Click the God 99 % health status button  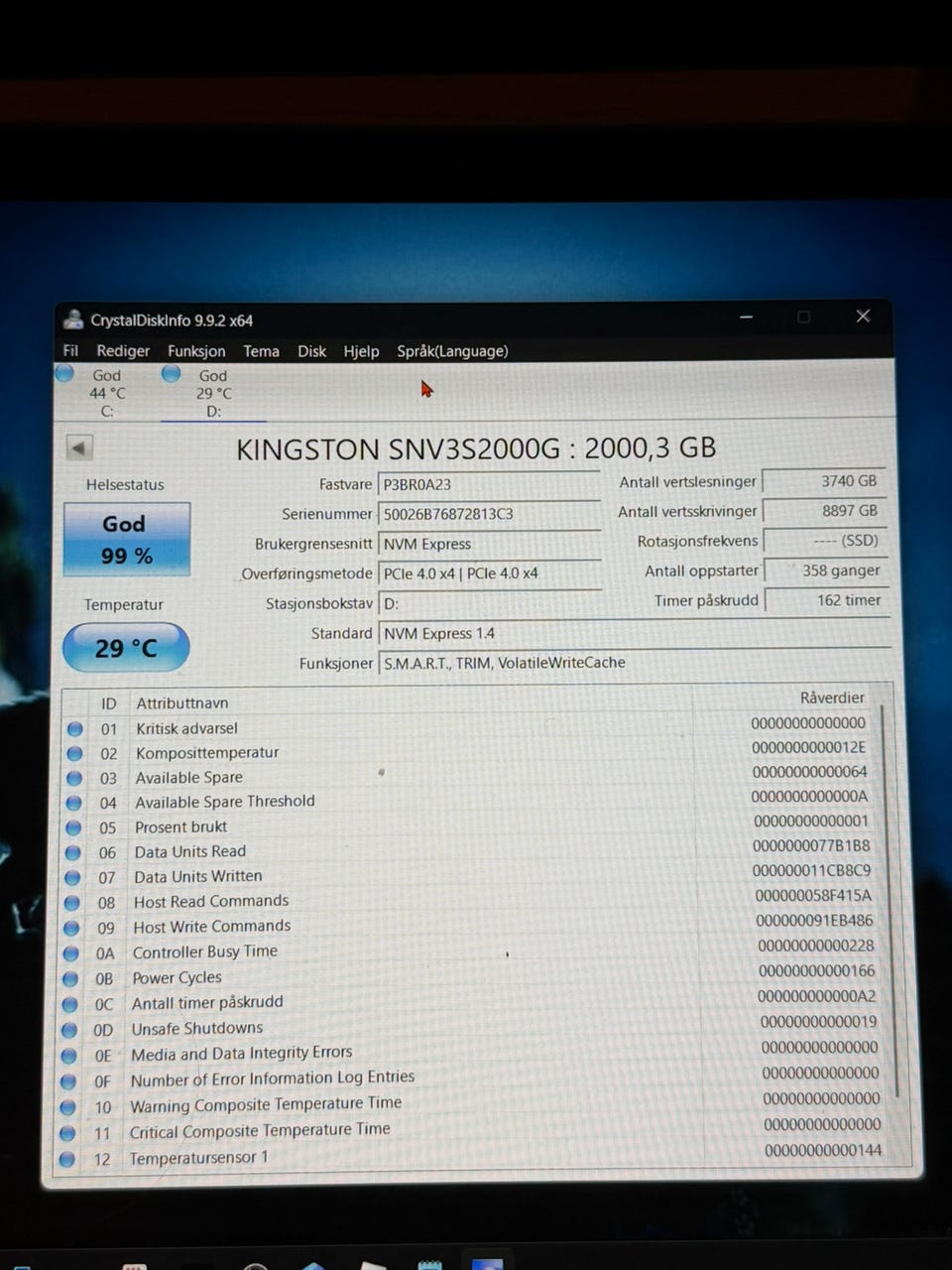coord(126,539)
